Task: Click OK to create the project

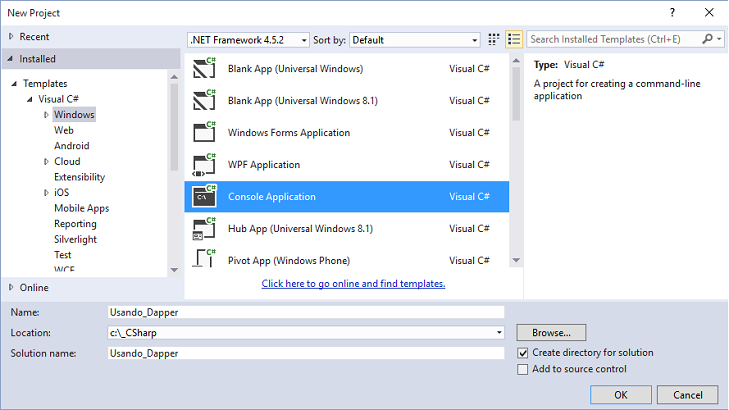Action: 621,395
